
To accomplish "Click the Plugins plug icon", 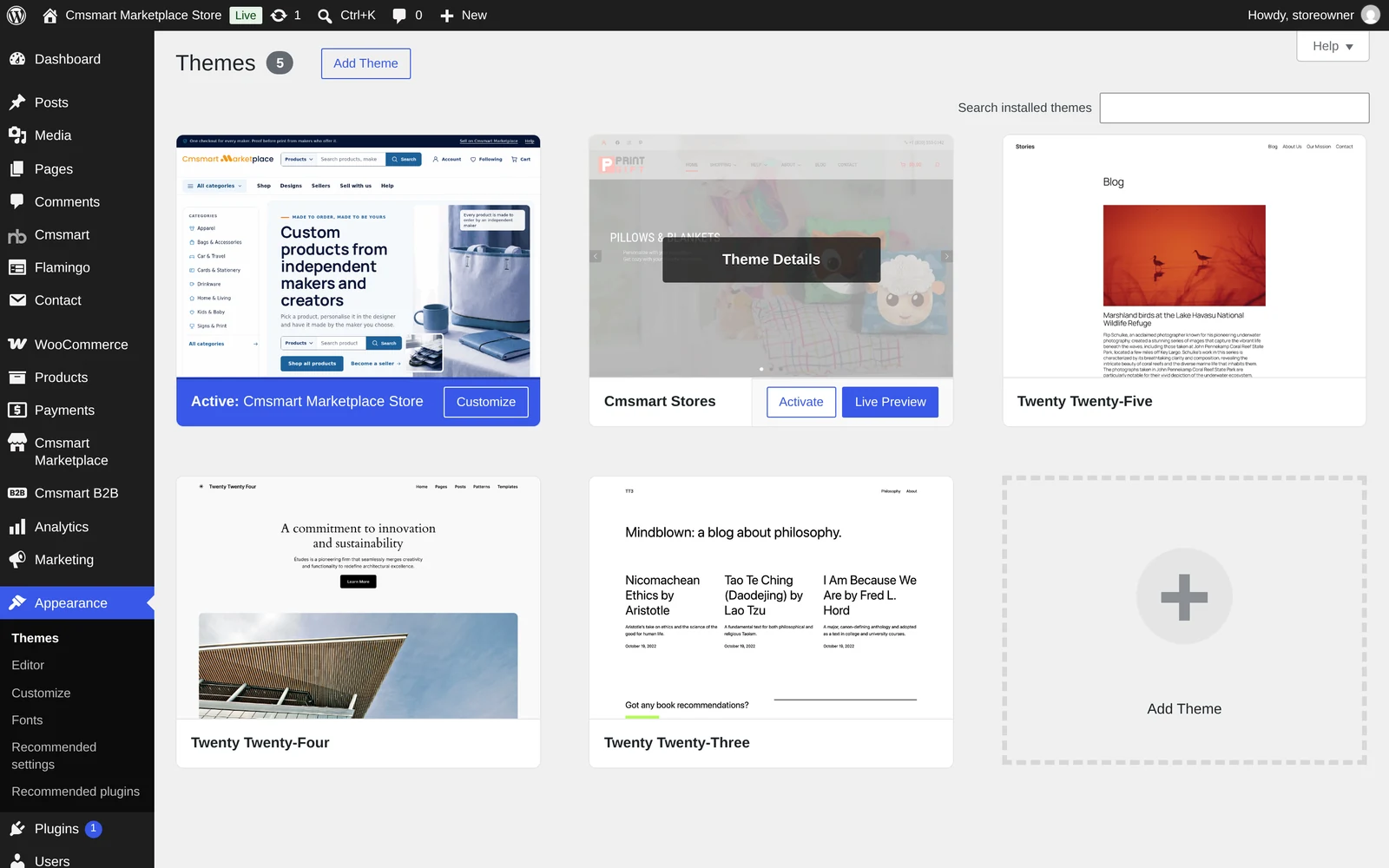I will pyautogui.click(x=17, y=829).
